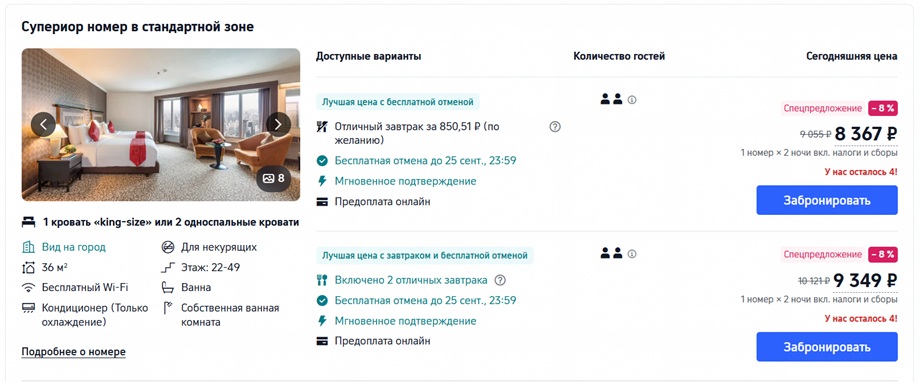Open the Подробнее о номере link
Screen dimensions: 920x382
point(73,352)
